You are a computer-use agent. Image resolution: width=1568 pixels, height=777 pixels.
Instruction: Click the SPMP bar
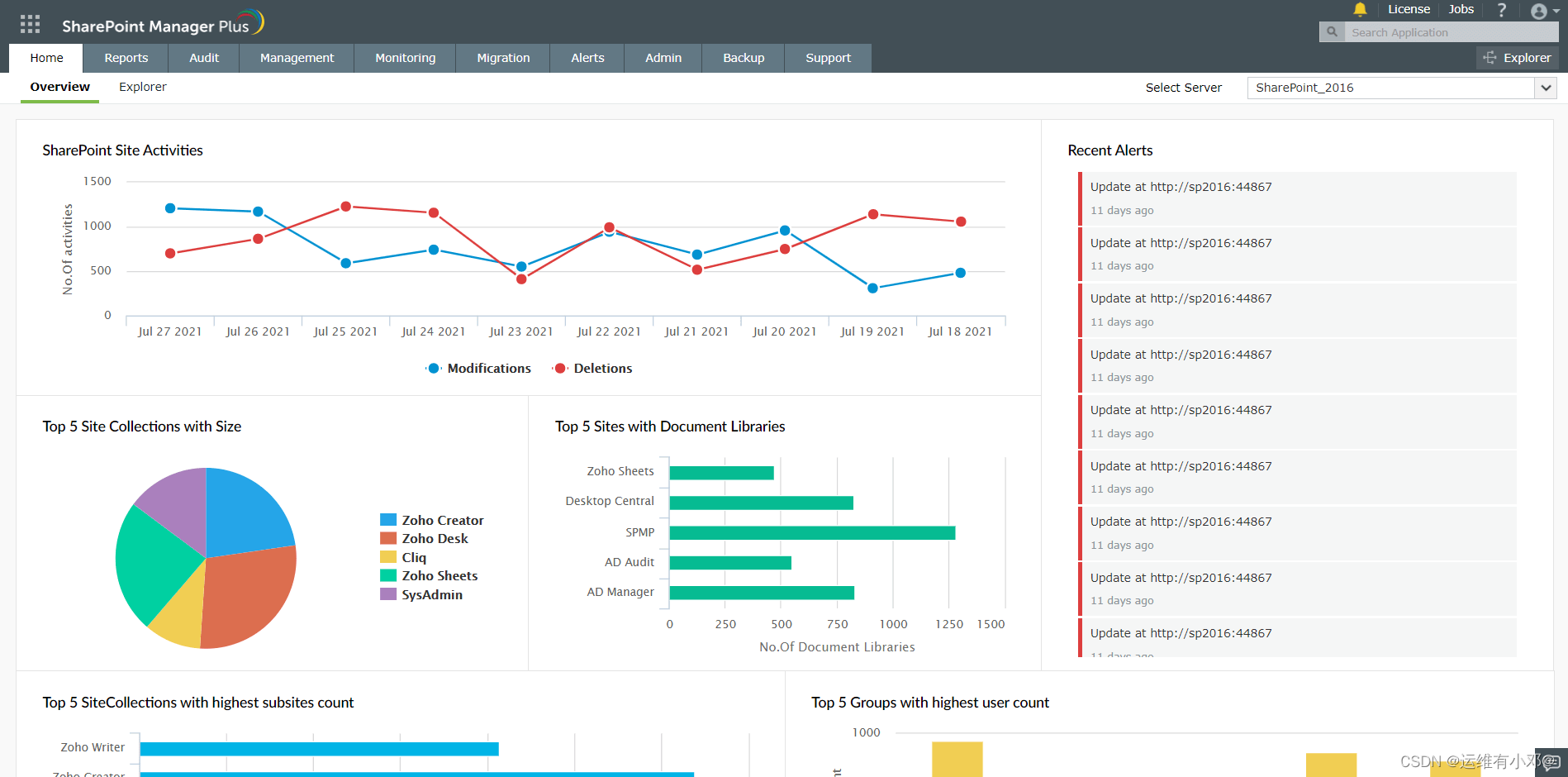pos(812,533)
